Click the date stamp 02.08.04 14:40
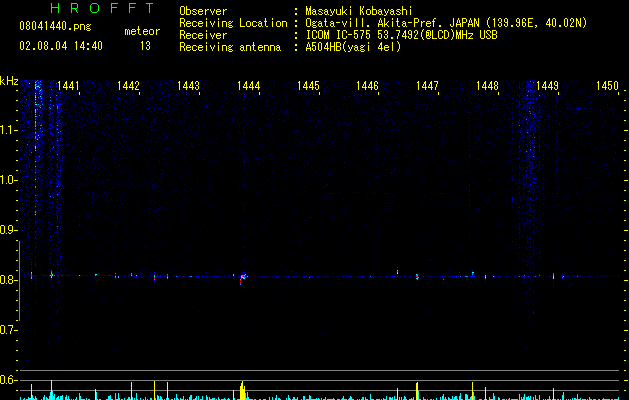This screenshot has height=400, width=629. tap(61, 46)
